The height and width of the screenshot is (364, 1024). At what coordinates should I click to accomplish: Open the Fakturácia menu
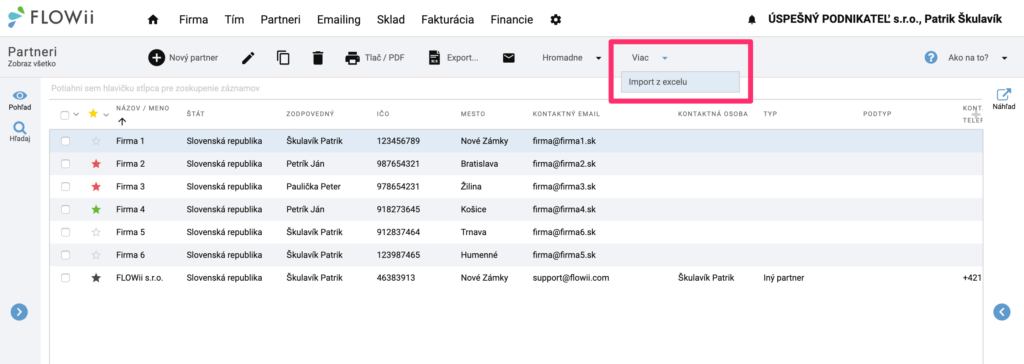pyautogui.click(x=447, y=20)
